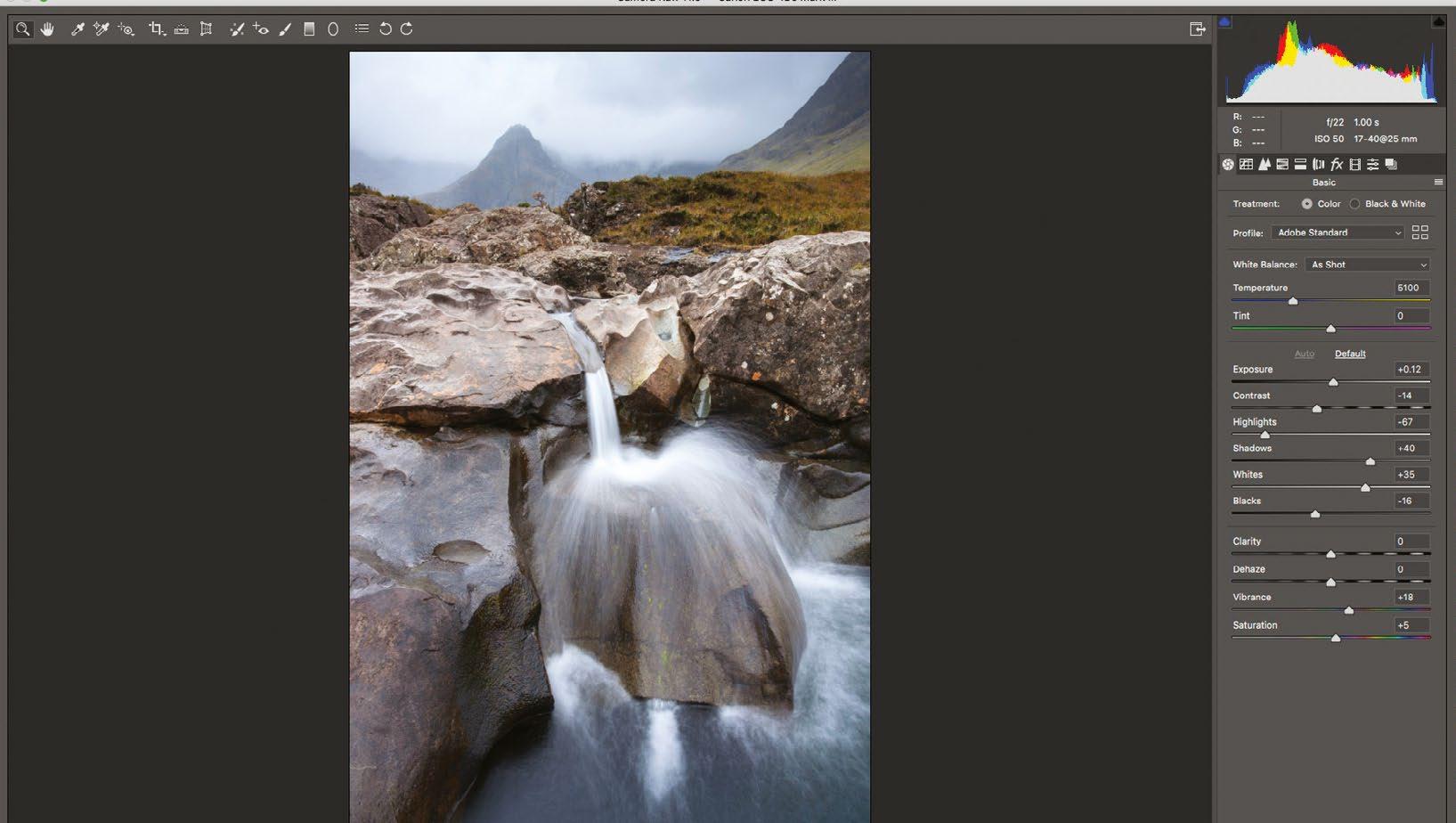Click the Auto tone link
1456x823 pixels.
[1305, 354]
